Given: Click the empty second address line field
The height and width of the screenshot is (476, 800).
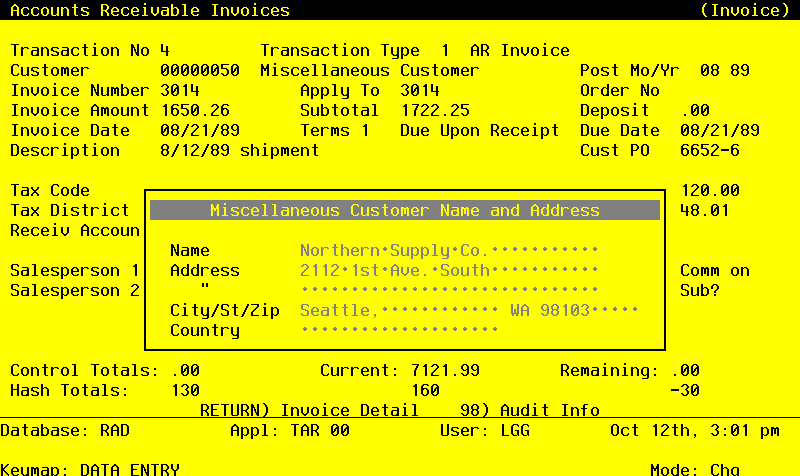Looking at the screenshot, I should (449, 290).
